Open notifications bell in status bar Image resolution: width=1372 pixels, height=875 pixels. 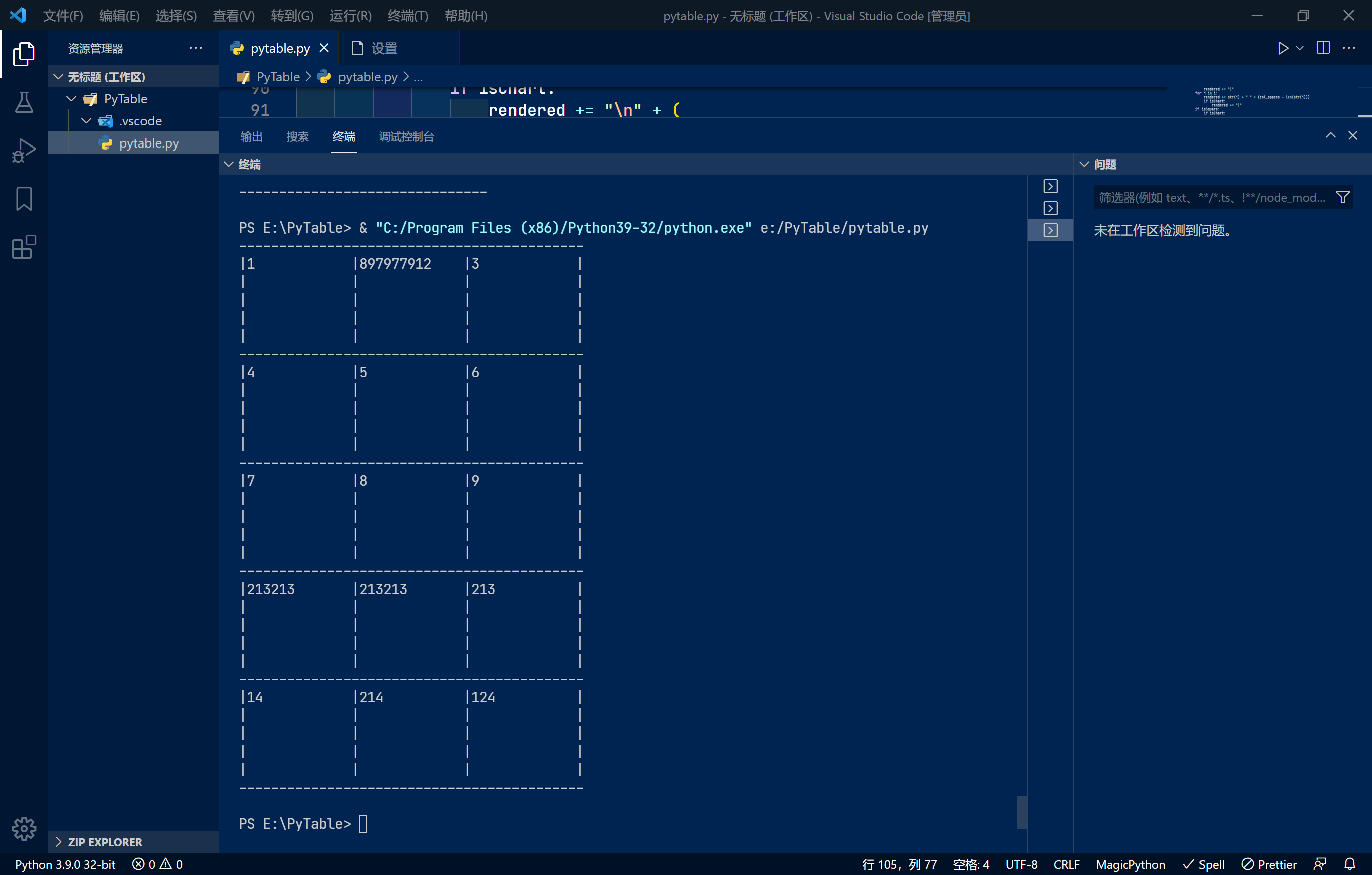point(1350,864)
